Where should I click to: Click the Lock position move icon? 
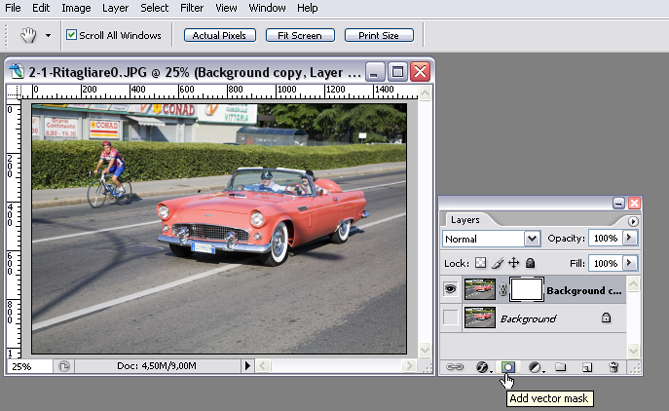pos(512,263)
